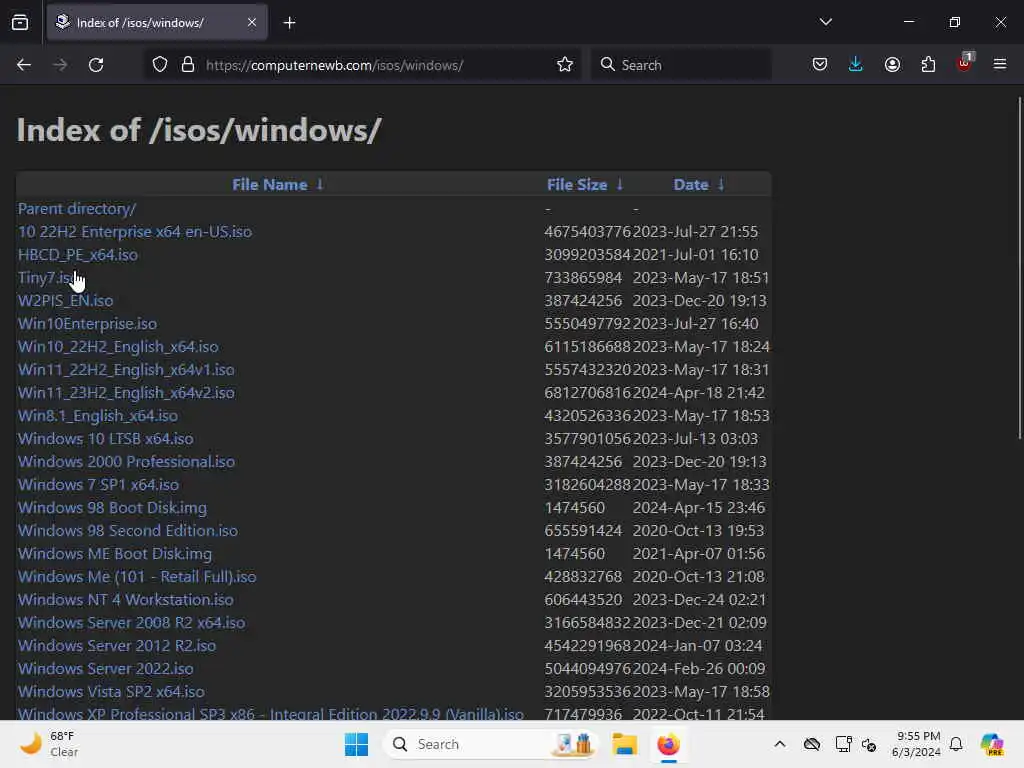
Task: Open tracking protection shield info
Action: click(x=160, y=65)
